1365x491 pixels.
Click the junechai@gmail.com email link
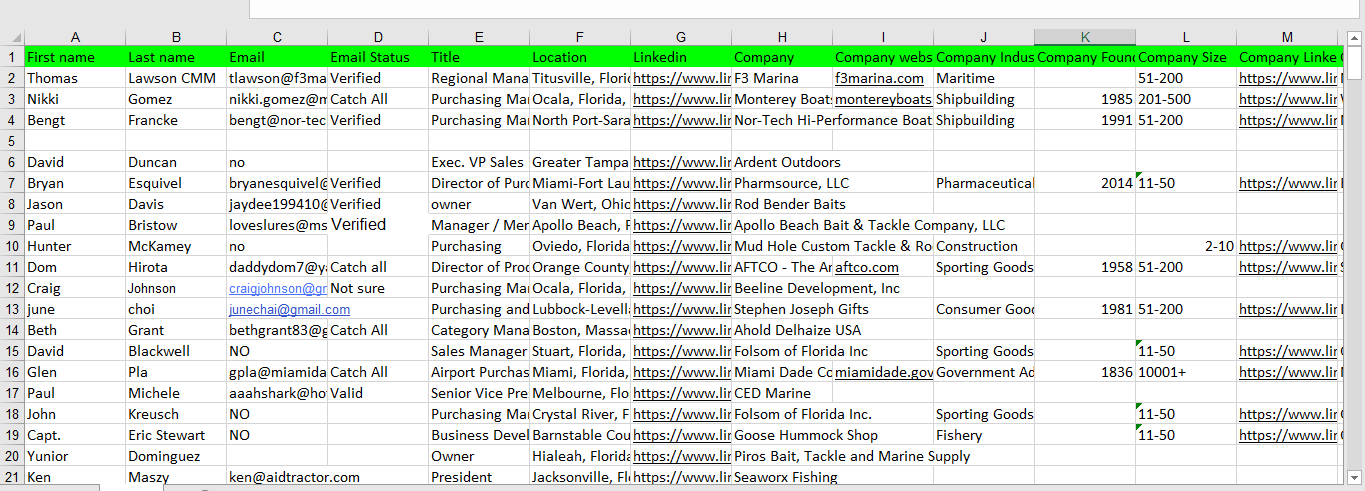(x=275, y=309)
